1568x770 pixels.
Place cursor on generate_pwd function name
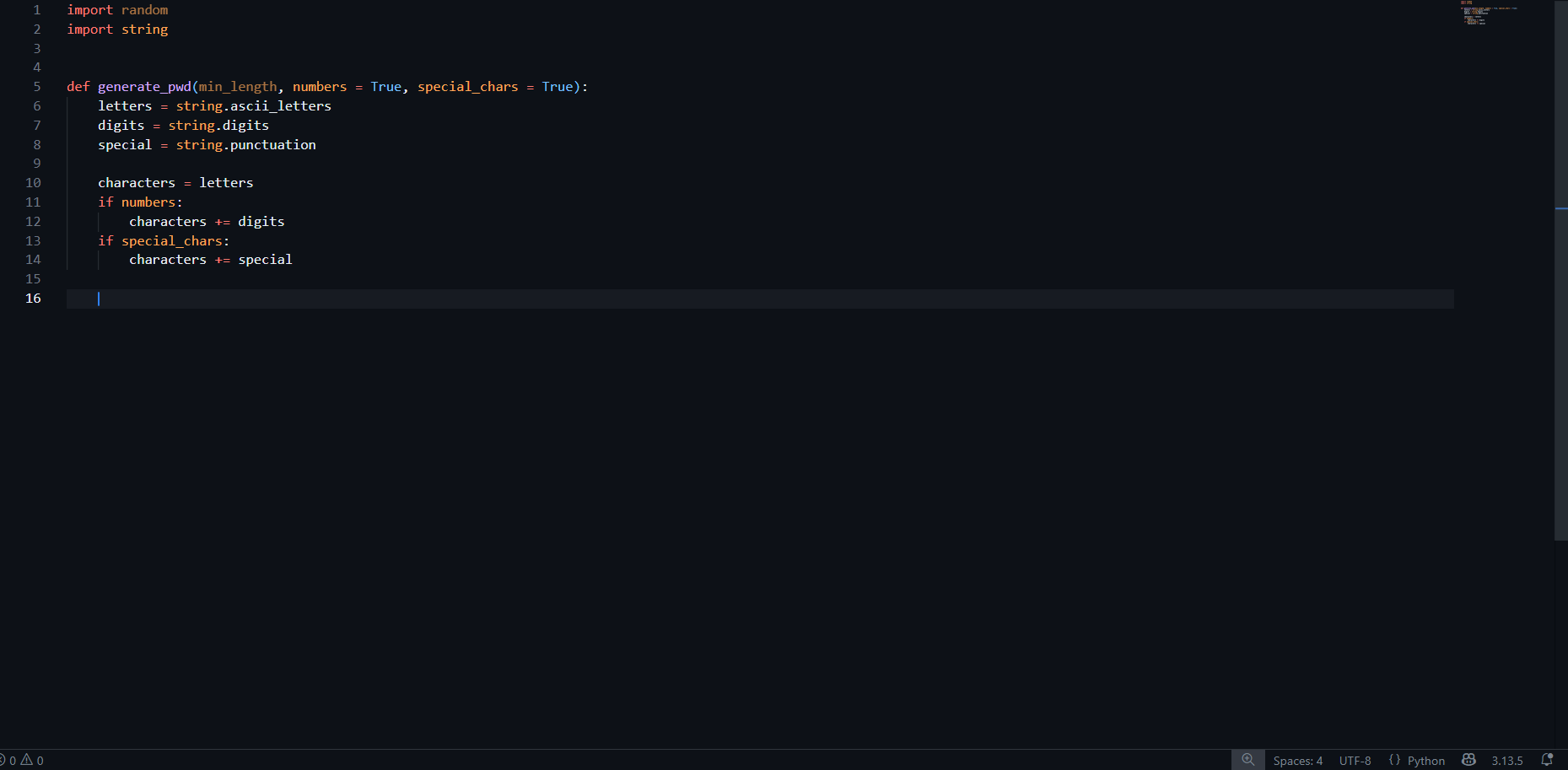[144, 87]
